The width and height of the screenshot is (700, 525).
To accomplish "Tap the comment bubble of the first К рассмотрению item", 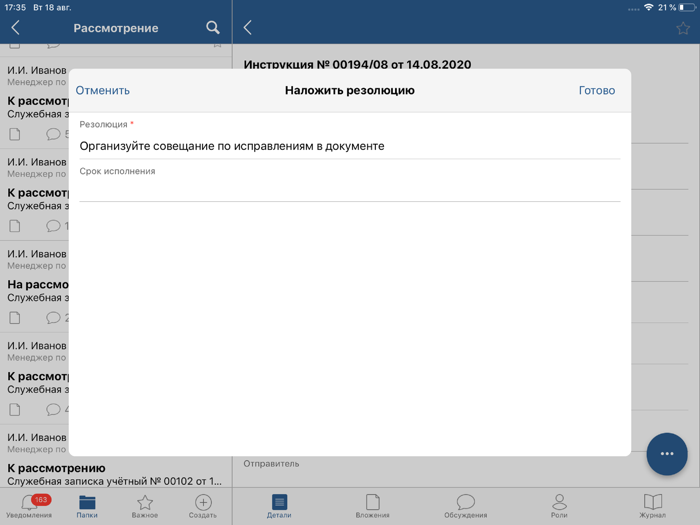I will click(53, 134).
